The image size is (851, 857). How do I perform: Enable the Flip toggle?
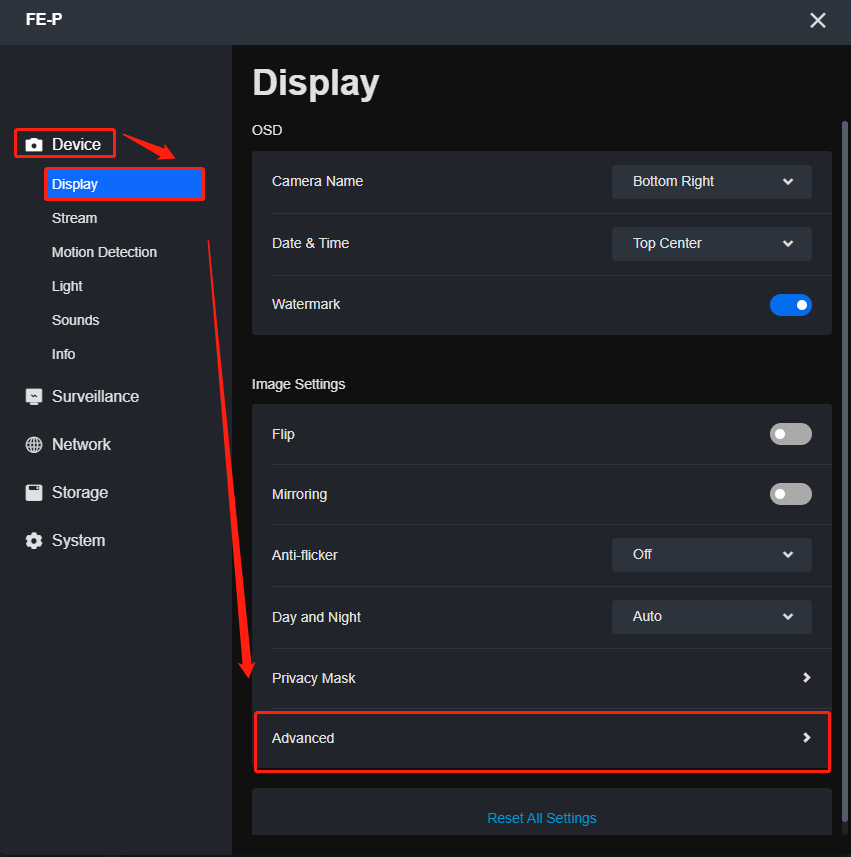[x=790, y=434]
